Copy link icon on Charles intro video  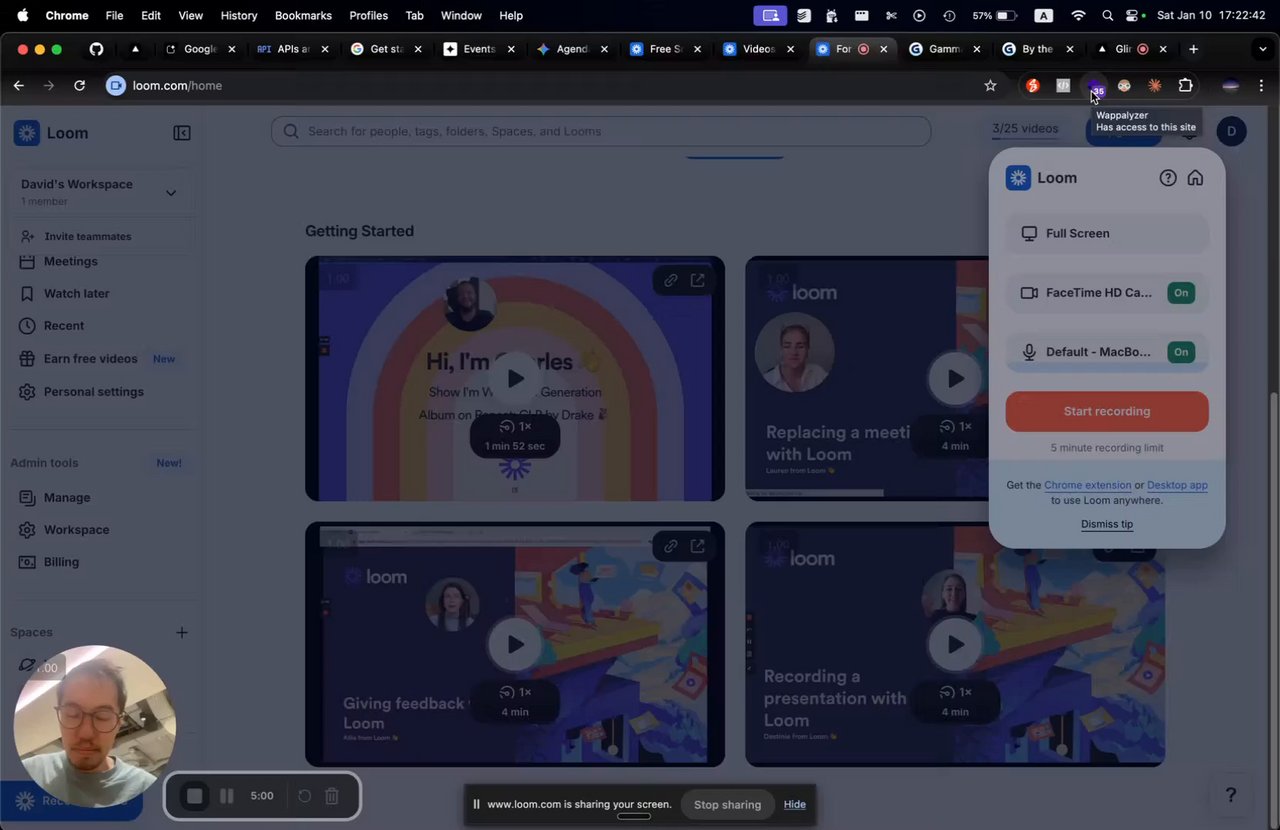(671, 280)
